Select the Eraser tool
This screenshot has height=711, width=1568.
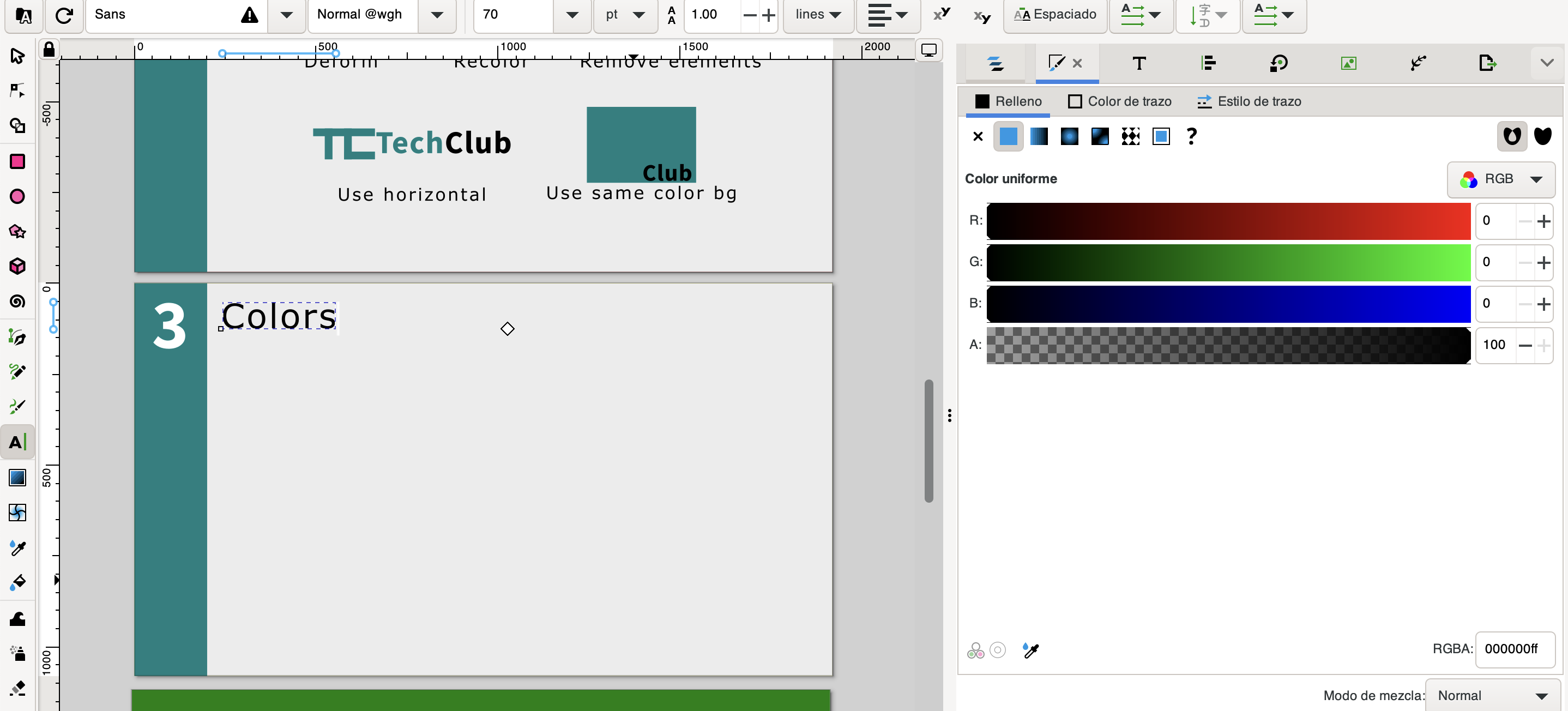coord(17,689)
